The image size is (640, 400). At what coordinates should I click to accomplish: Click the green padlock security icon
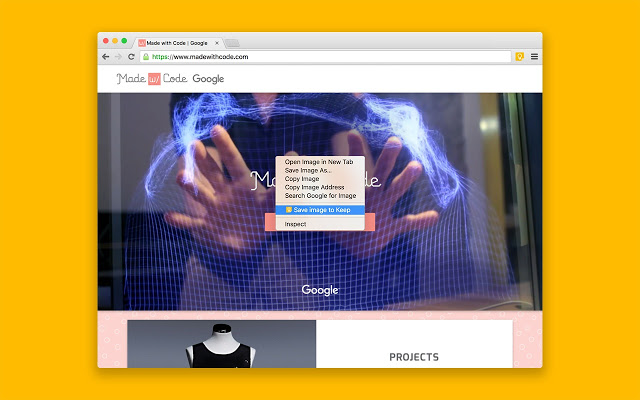pyautogui.click(x=146, y=57)
